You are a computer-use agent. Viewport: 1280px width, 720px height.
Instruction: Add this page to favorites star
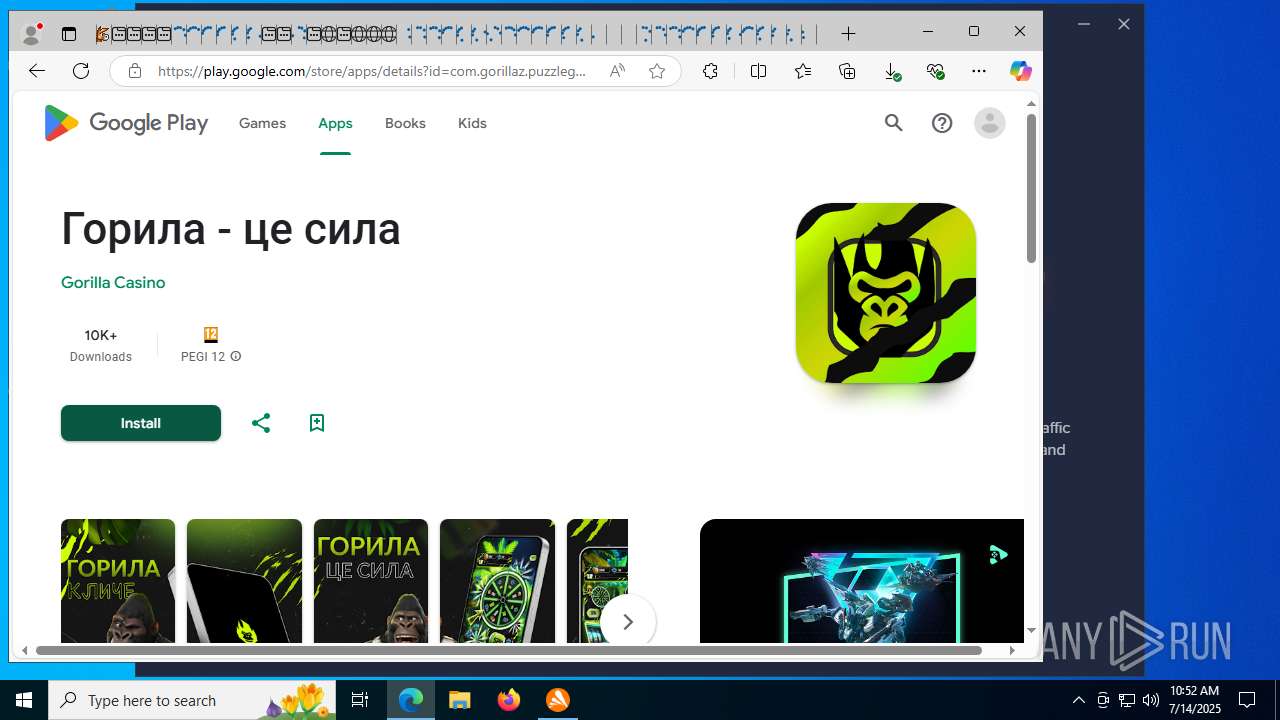tap(657, 71)
